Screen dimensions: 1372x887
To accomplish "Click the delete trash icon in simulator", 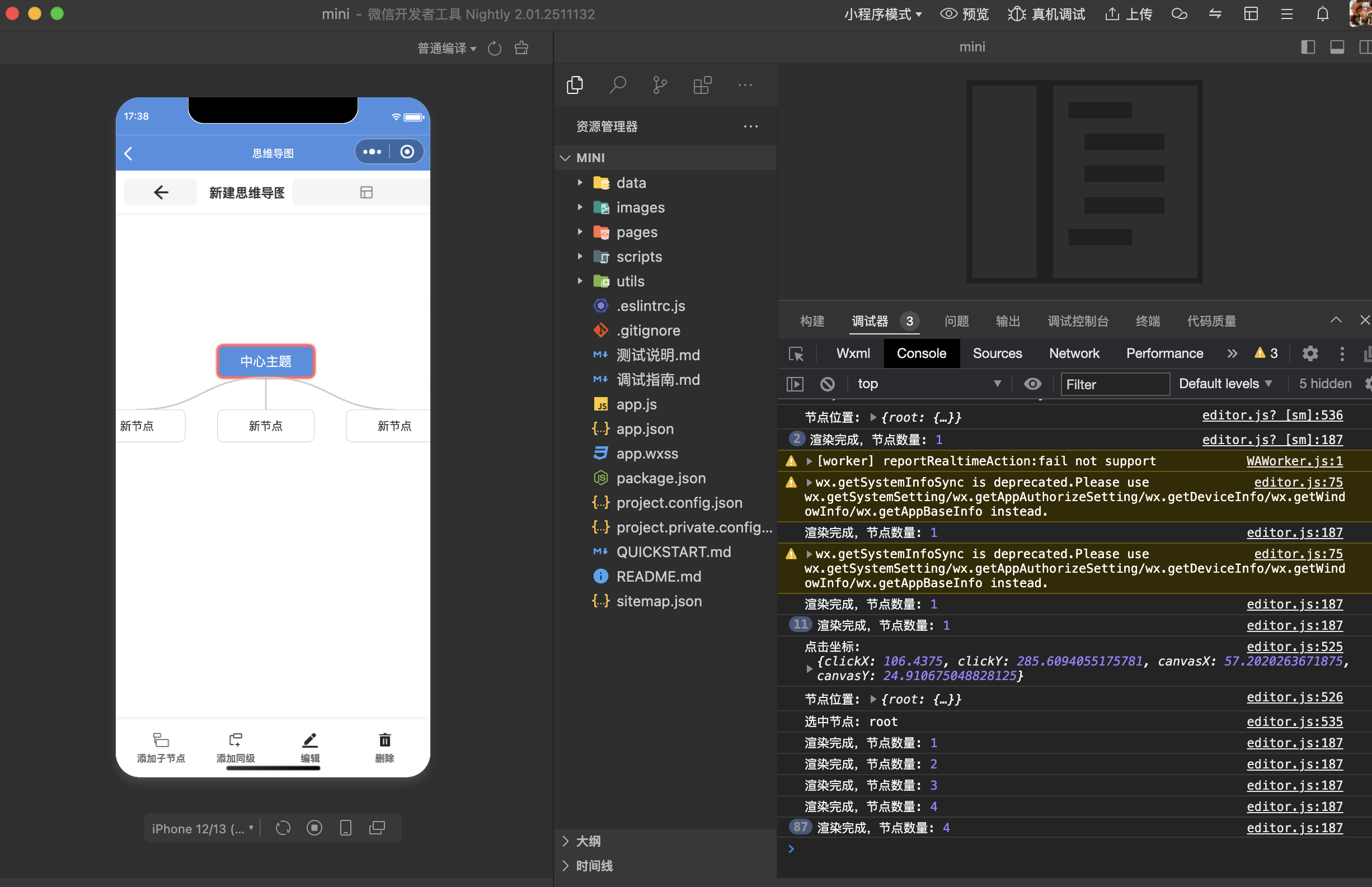I will point(384,740).
